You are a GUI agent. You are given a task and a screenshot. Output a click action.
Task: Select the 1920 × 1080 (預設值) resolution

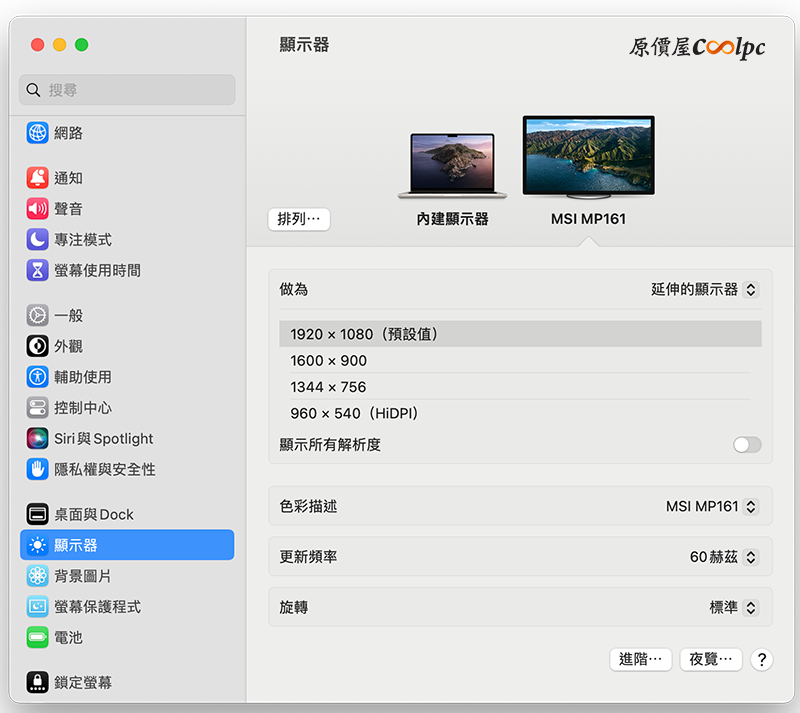(x=520, y=334)
